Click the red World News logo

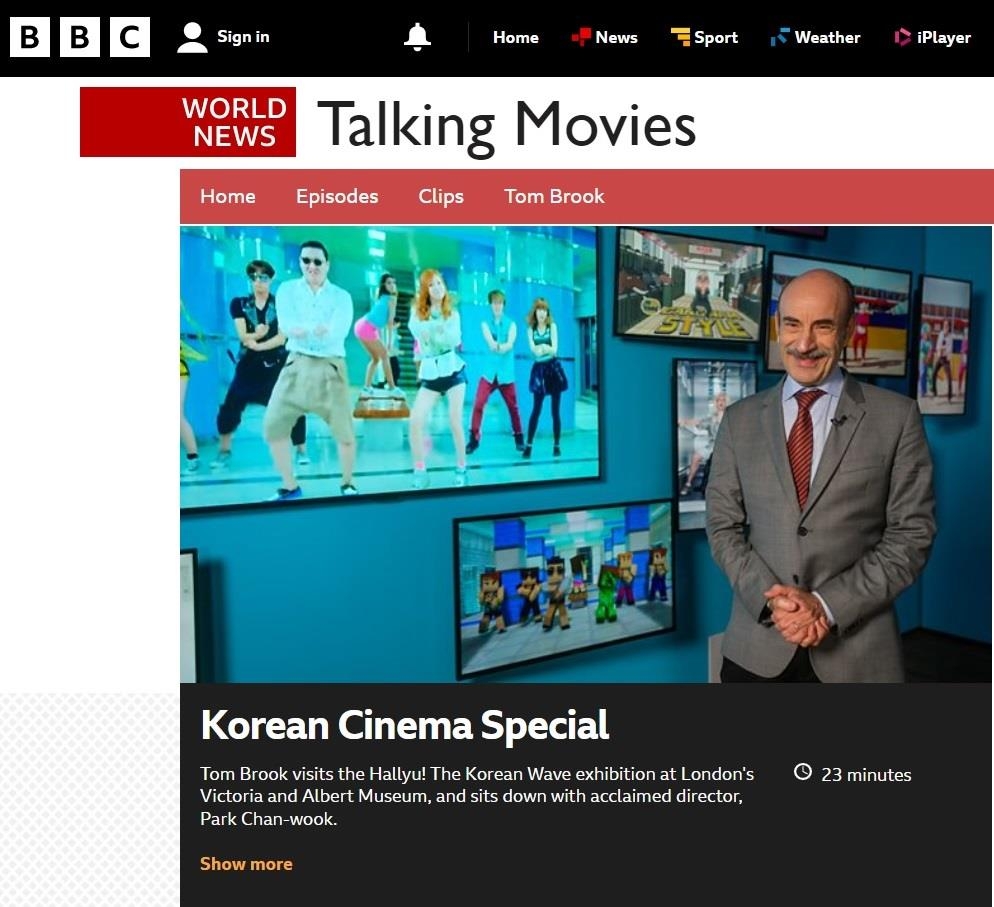(x=188, y=122)
